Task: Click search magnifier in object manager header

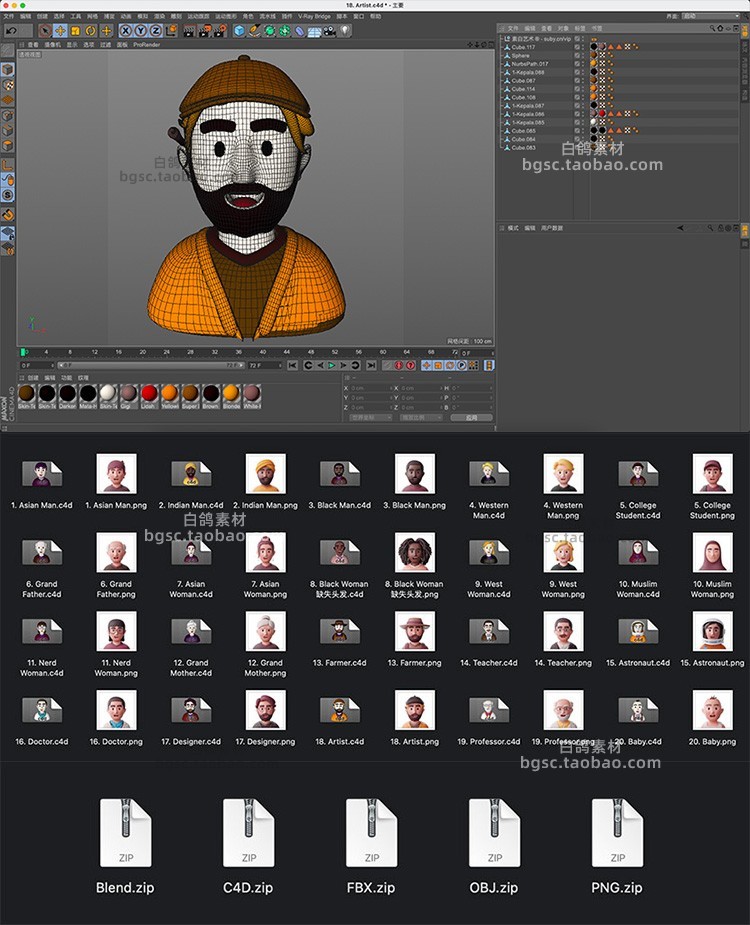Action: pos(712,28)
